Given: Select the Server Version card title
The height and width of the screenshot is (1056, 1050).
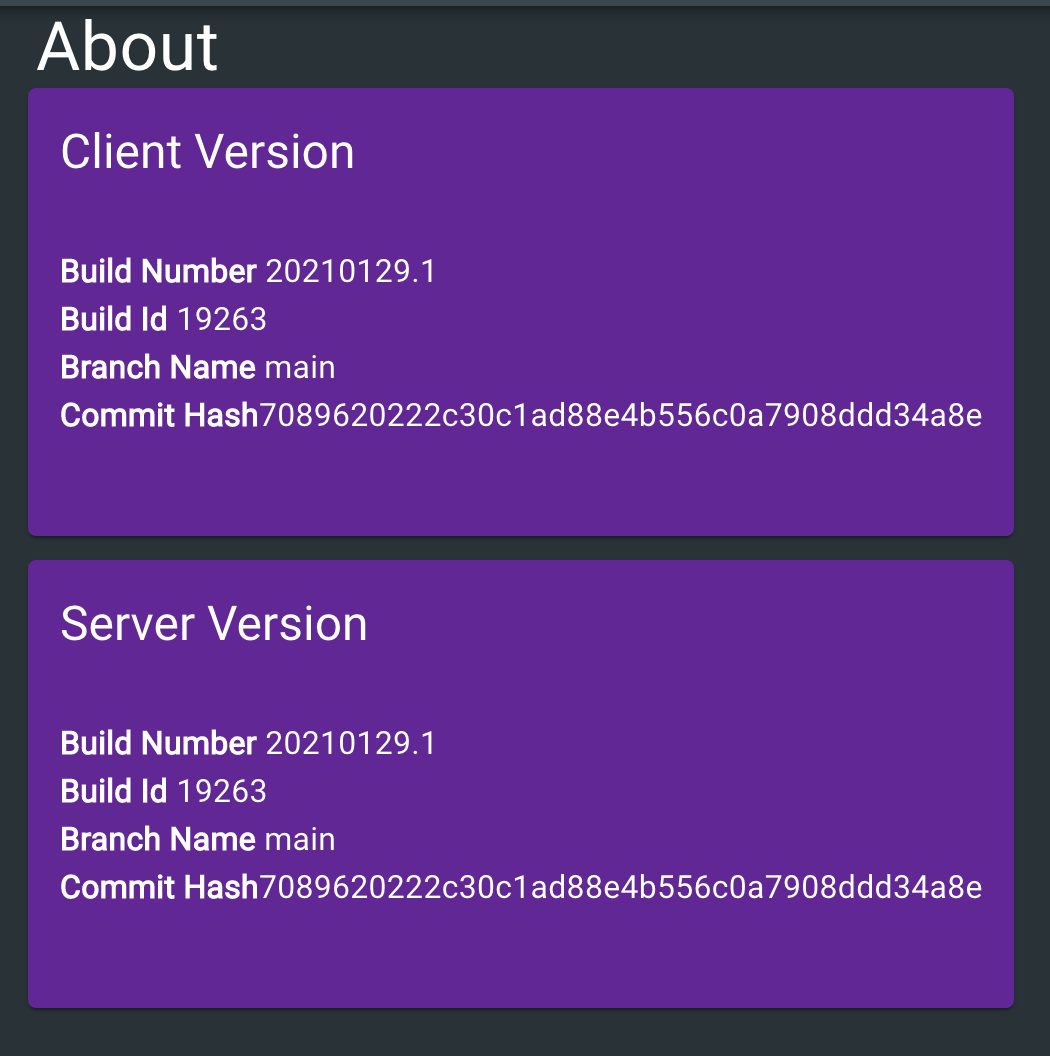Looking at the screenshot, I should [x=214, y=624].
